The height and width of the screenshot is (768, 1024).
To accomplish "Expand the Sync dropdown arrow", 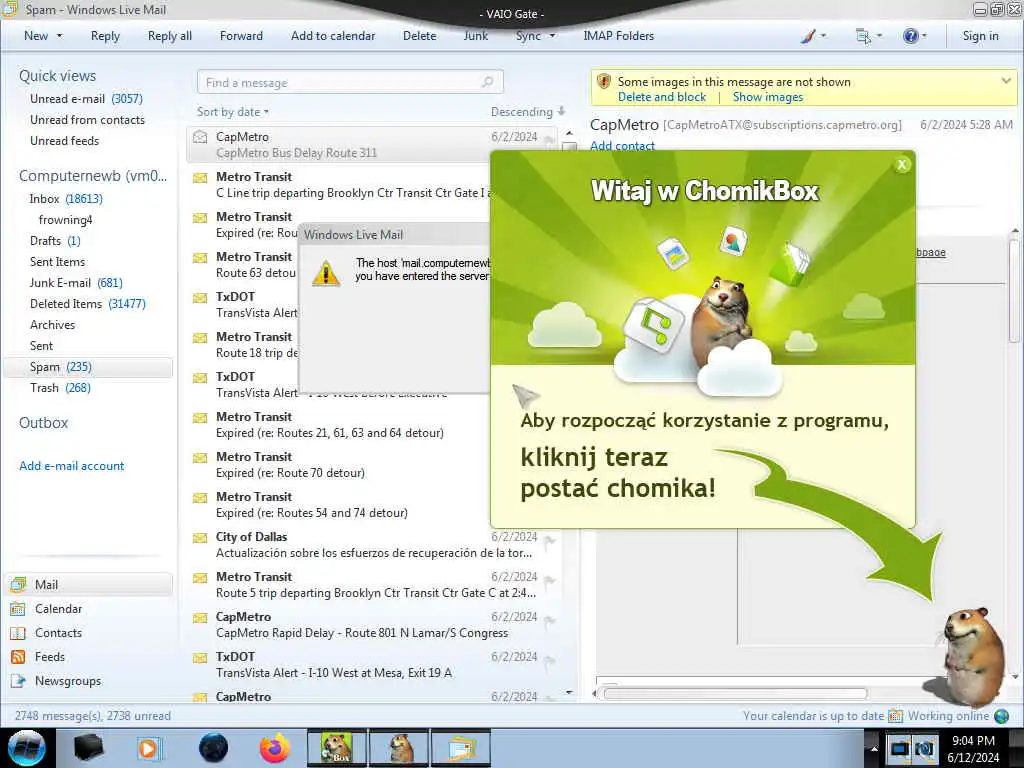I will [x=552, y=36].
